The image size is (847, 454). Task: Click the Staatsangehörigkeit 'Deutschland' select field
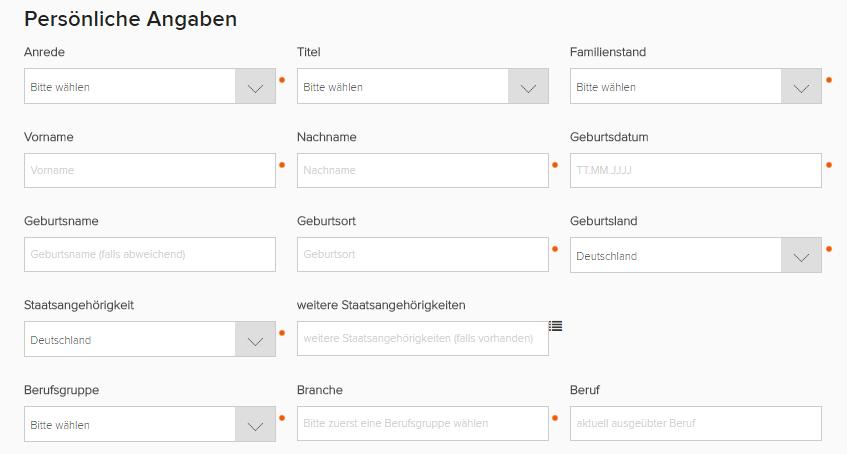pos(130,340)
